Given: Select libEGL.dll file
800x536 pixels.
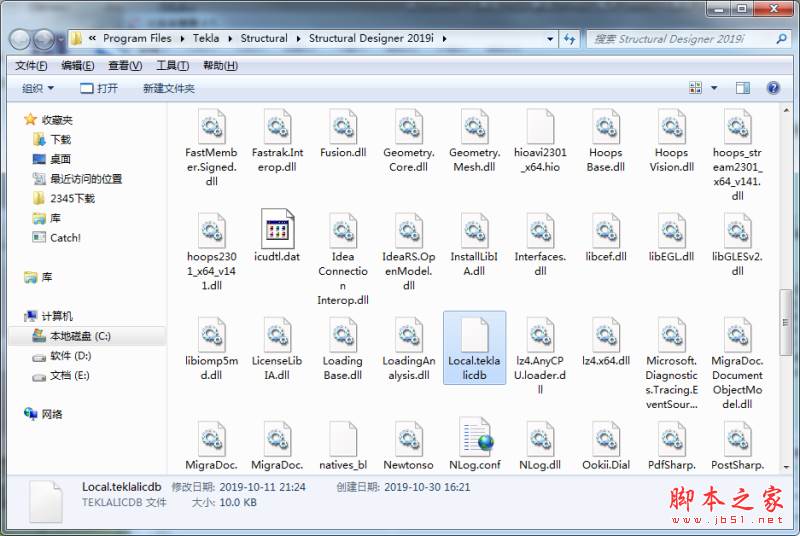Looking at the screenshot, I should pos(671,239).
